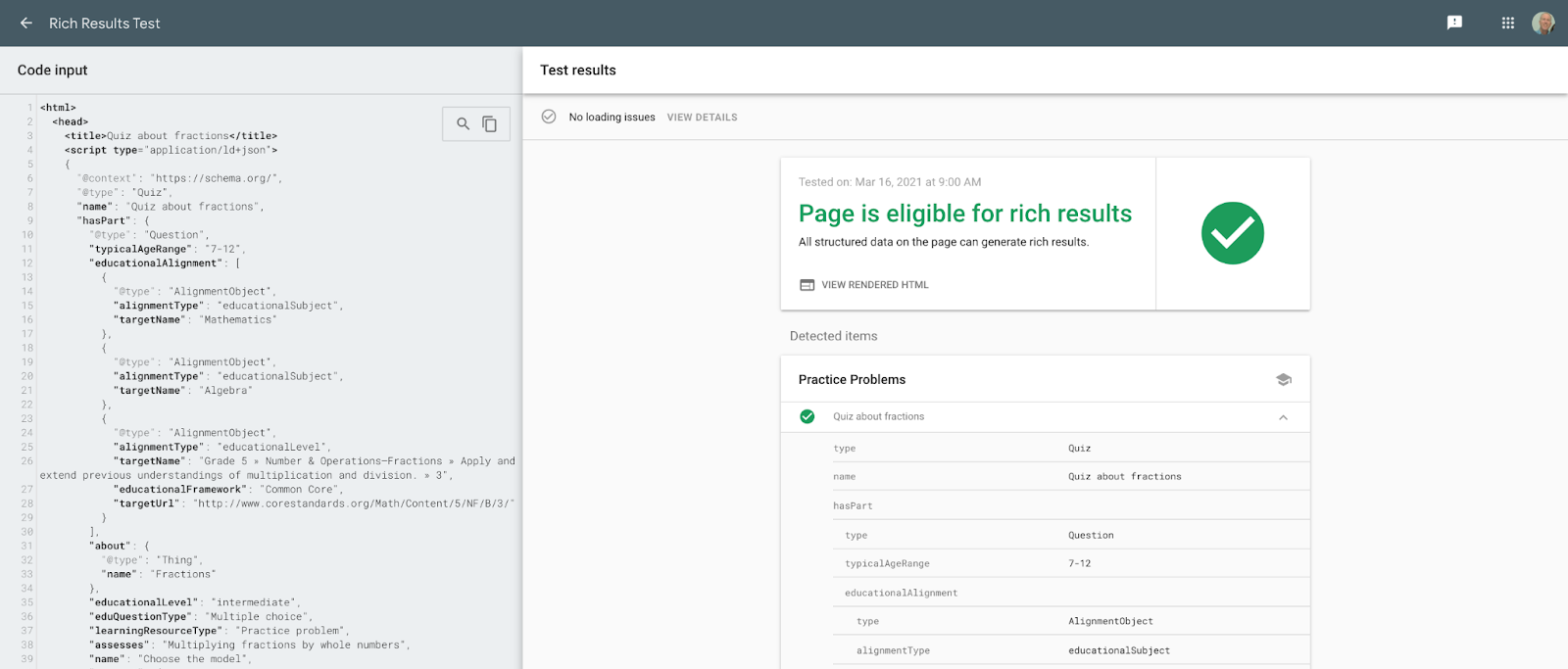This screenshot has width=1568, height=669.
Task: Click VIEW RENDERED HTML link
Action: coord(874,285)
